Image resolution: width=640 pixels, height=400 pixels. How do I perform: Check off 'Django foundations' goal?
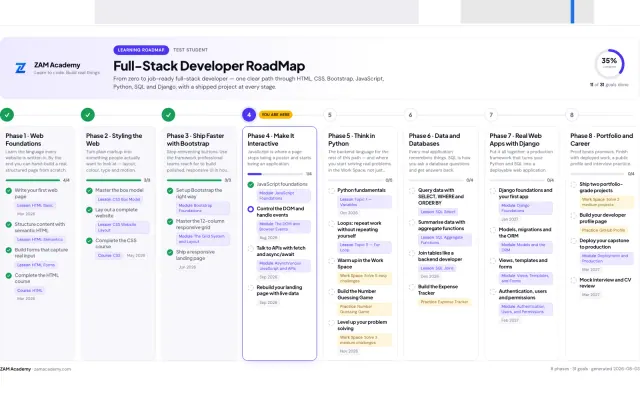click(x=493, y=191)
